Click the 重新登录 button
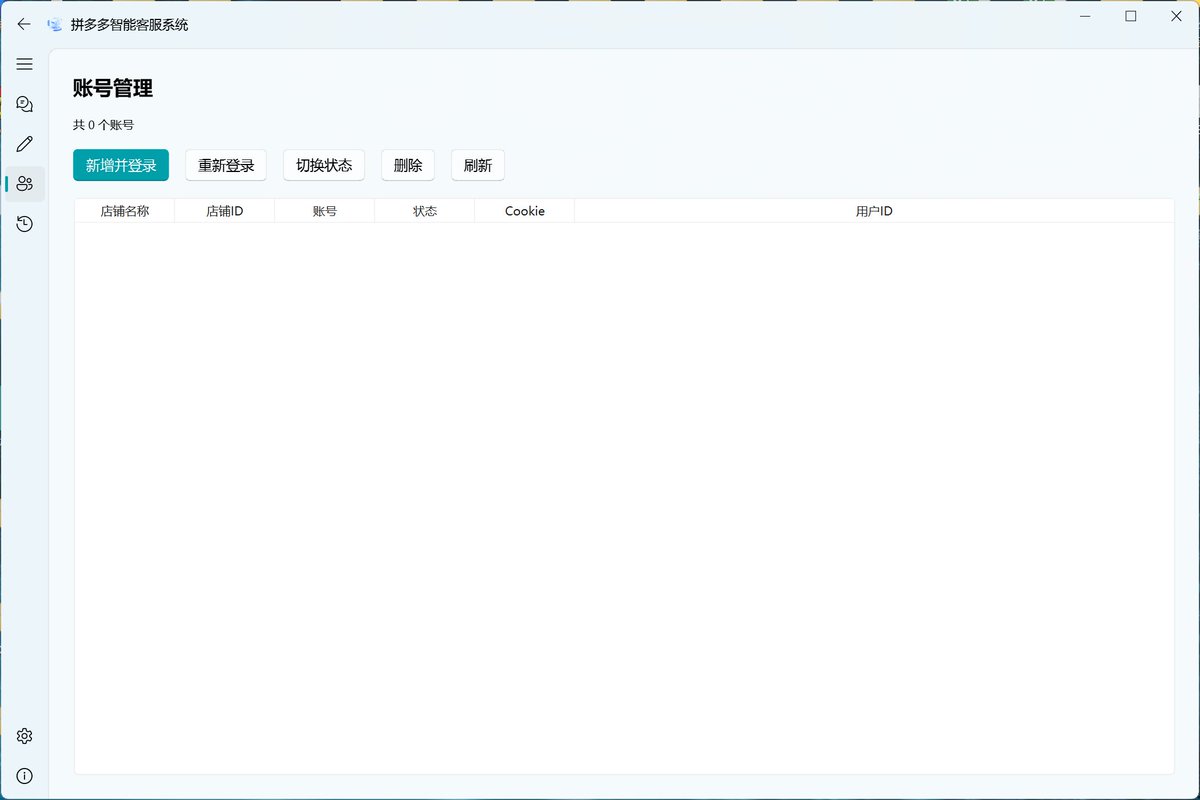1200x800 pixels. [226, 165]
